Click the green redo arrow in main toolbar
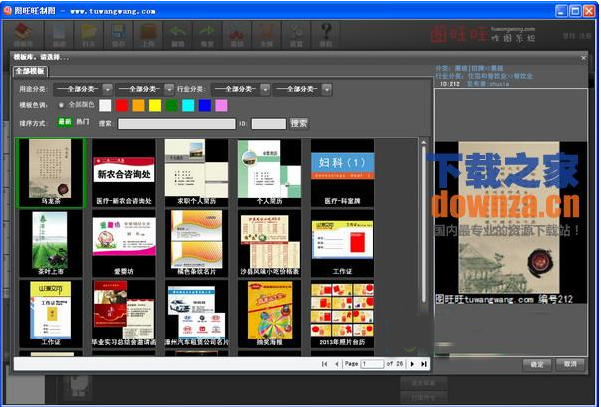This screenshot has height=407, width=601. (207, 34)
